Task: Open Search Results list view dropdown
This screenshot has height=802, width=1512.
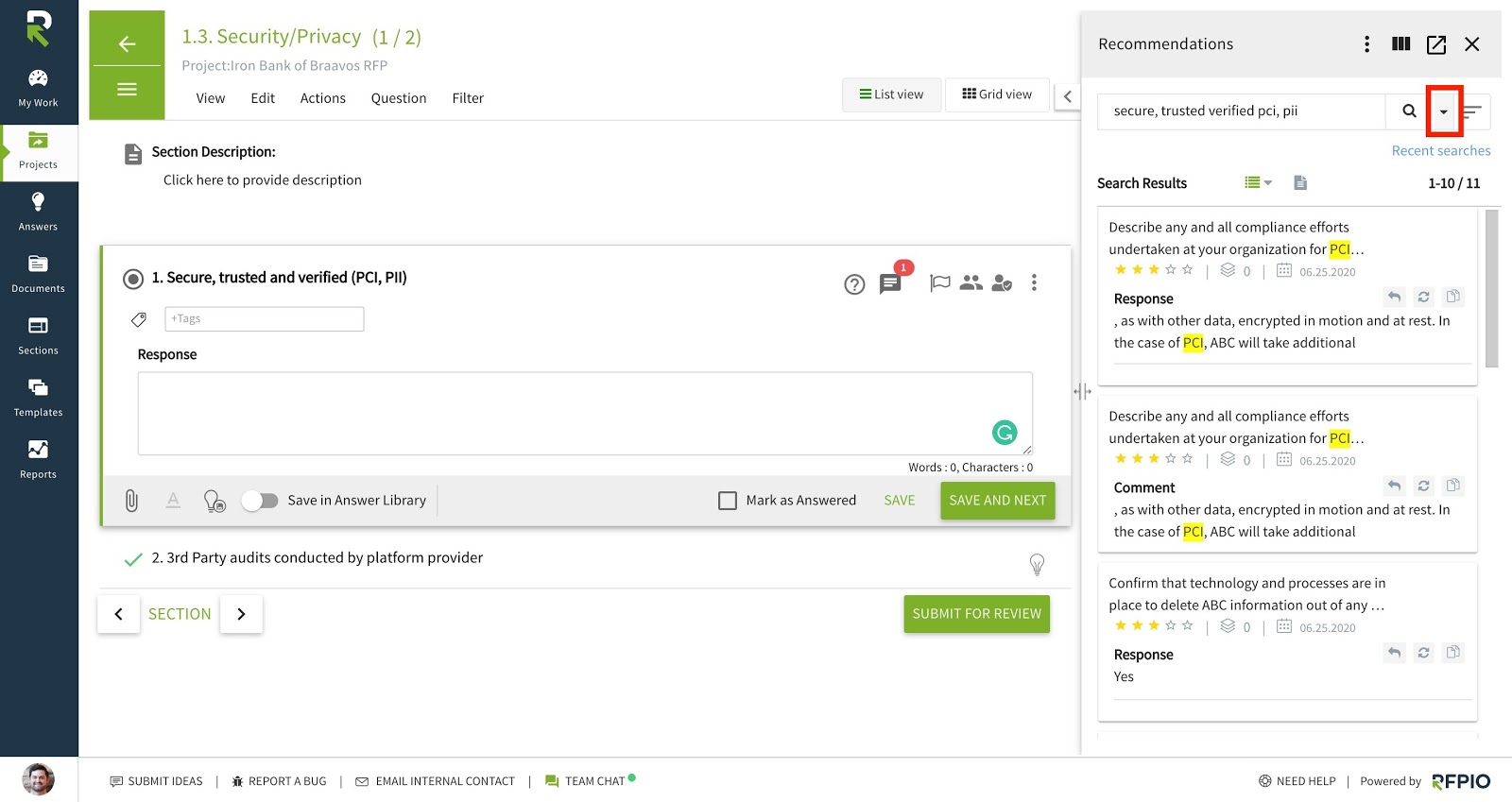Action: [1258, 183]
